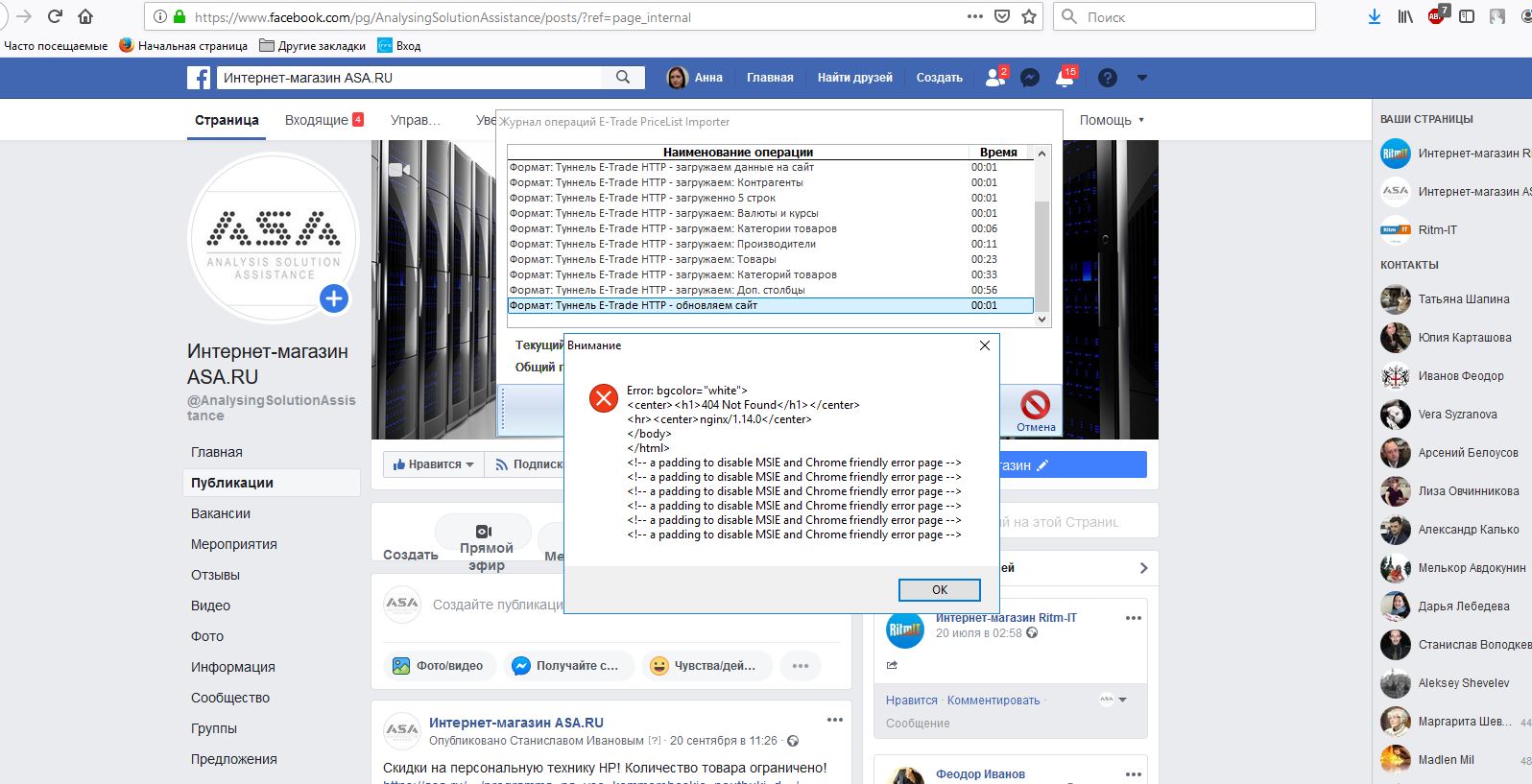Open the Вход bookmark
The image size is (1532, 784).
click(x=398, y=45)
